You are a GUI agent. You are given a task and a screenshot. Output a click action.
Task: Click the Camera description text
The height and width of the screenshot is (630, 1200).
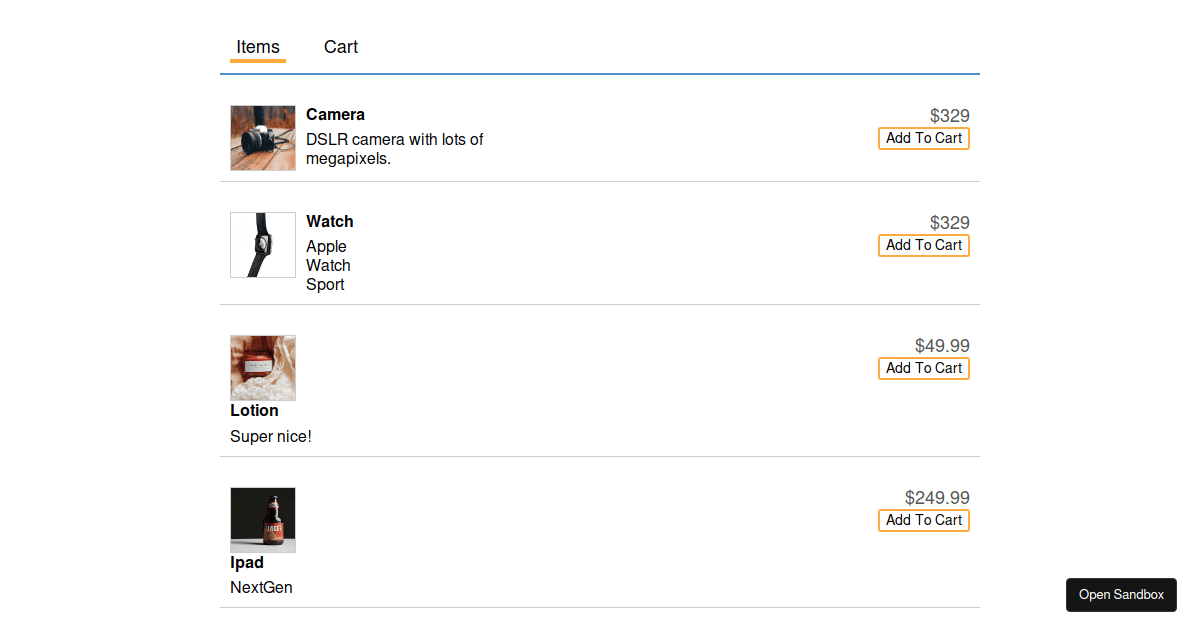[x=395, y=148]
